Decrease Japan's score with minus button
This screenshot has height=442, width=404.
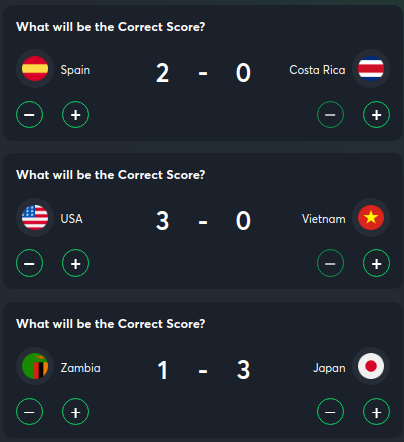(x=330, y=412)
